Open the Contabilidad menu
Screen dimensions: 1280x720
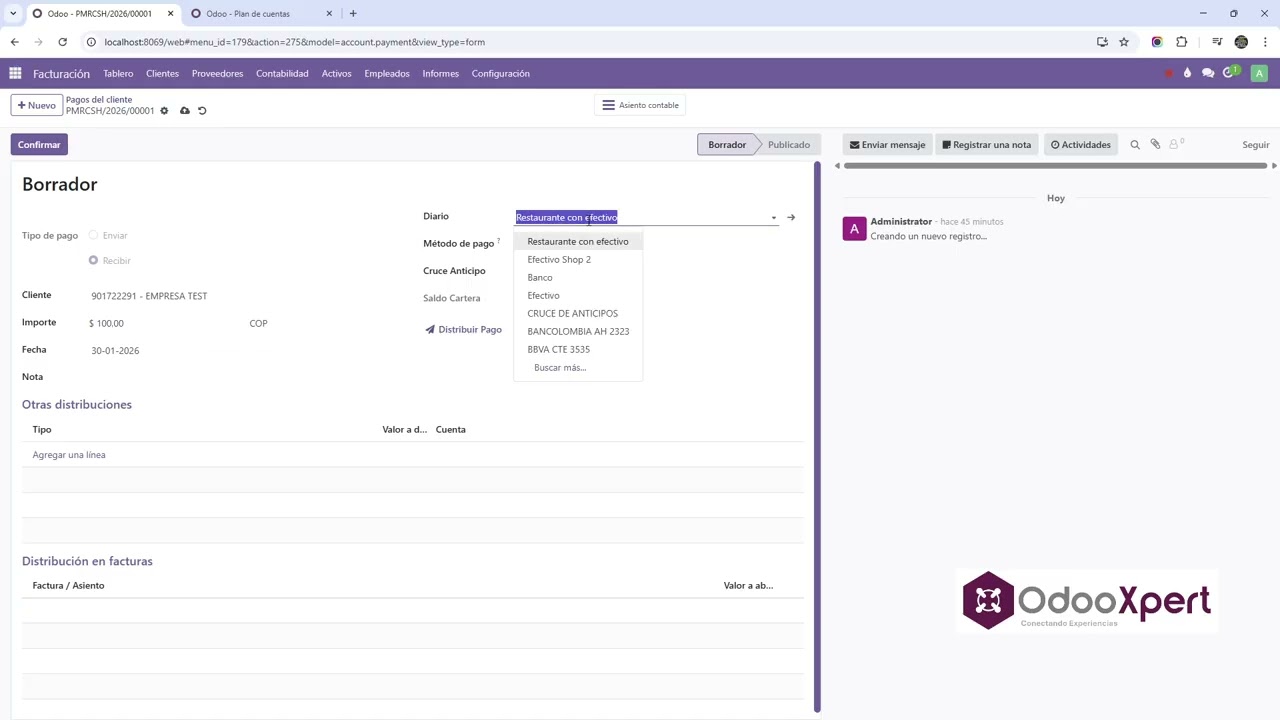282,73
